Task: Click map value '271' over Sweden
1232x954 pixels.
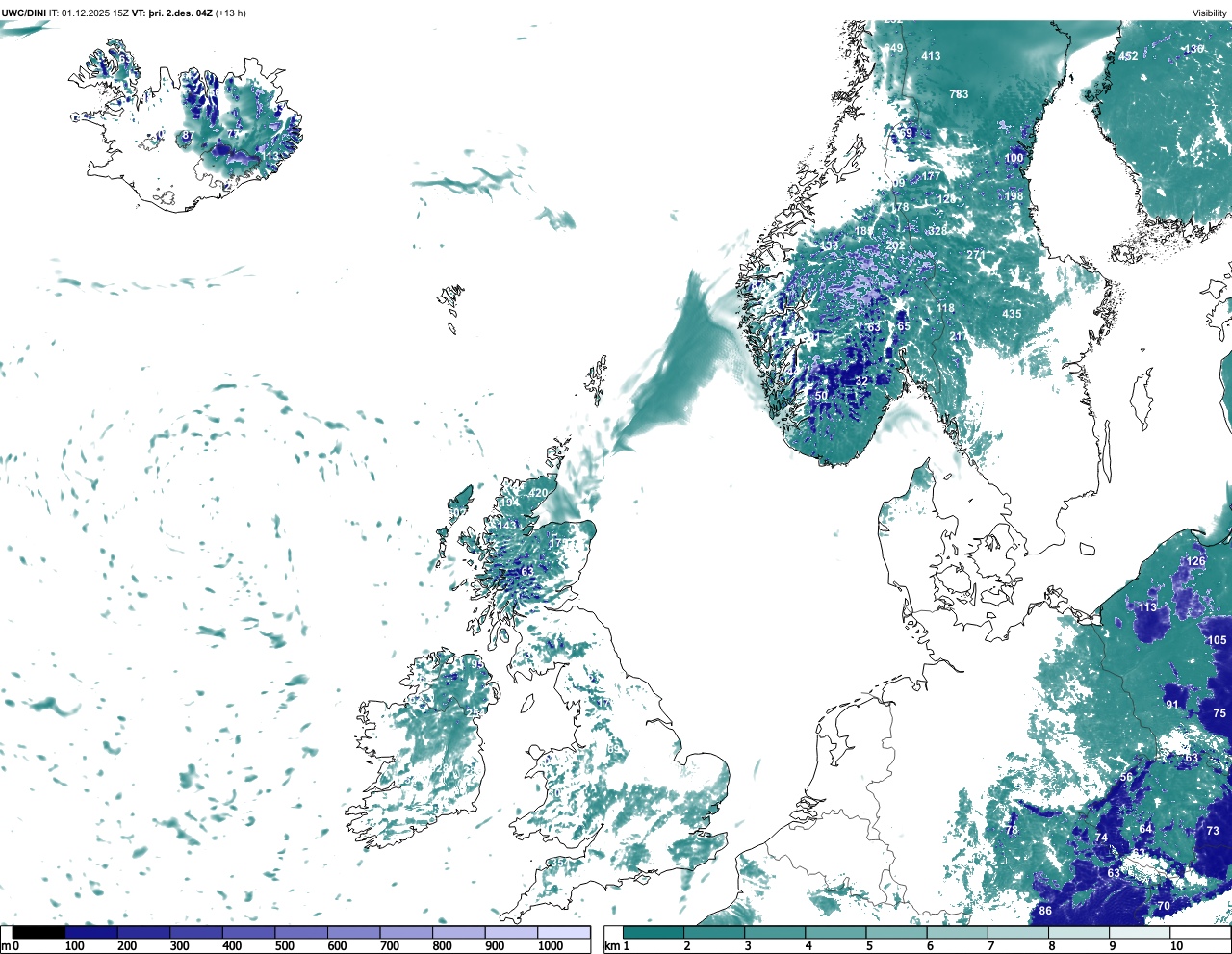Action: click(x=976, y=255)
